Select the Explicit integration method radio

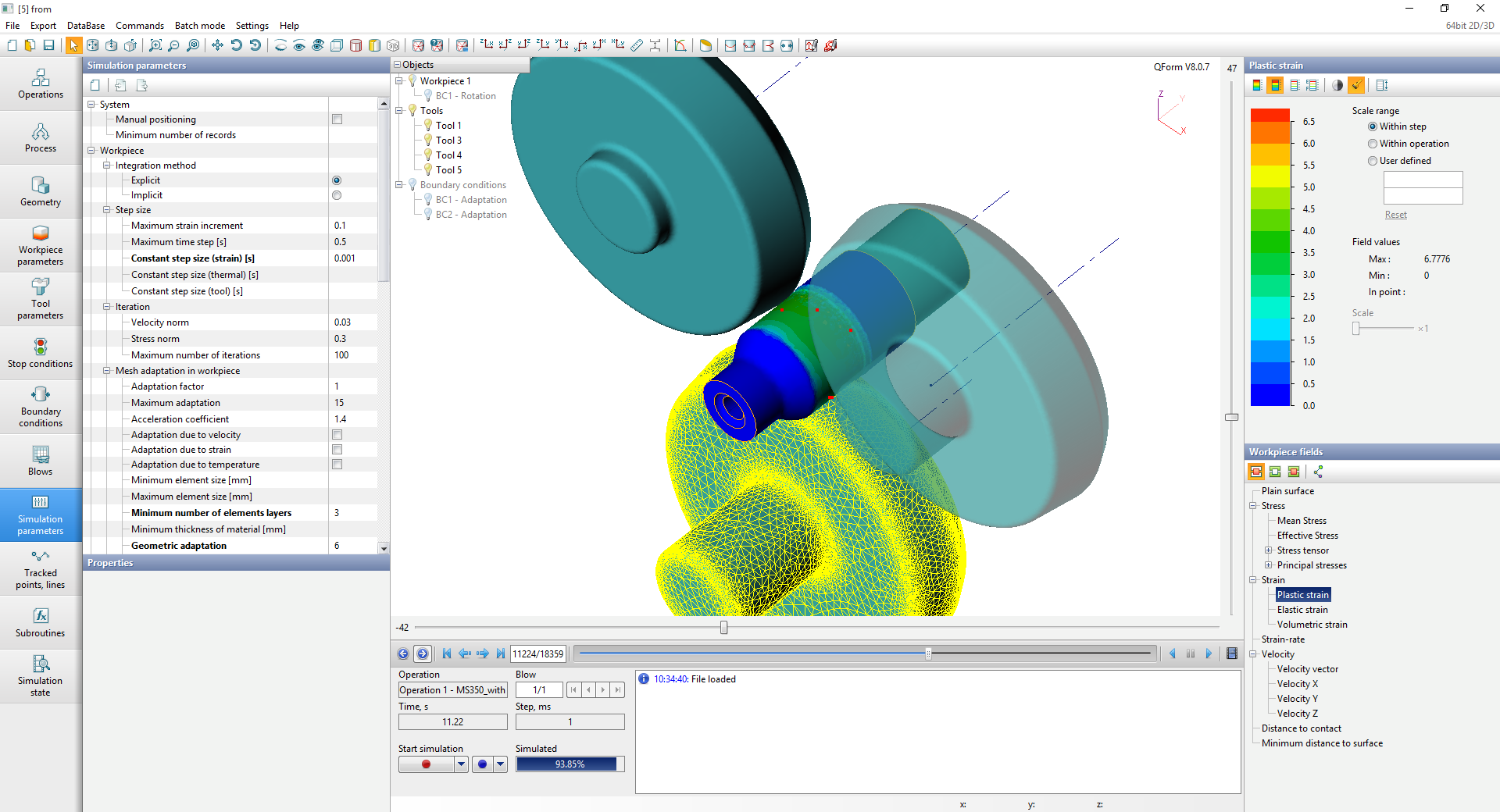pyautogui.click(x=337, y=180)
